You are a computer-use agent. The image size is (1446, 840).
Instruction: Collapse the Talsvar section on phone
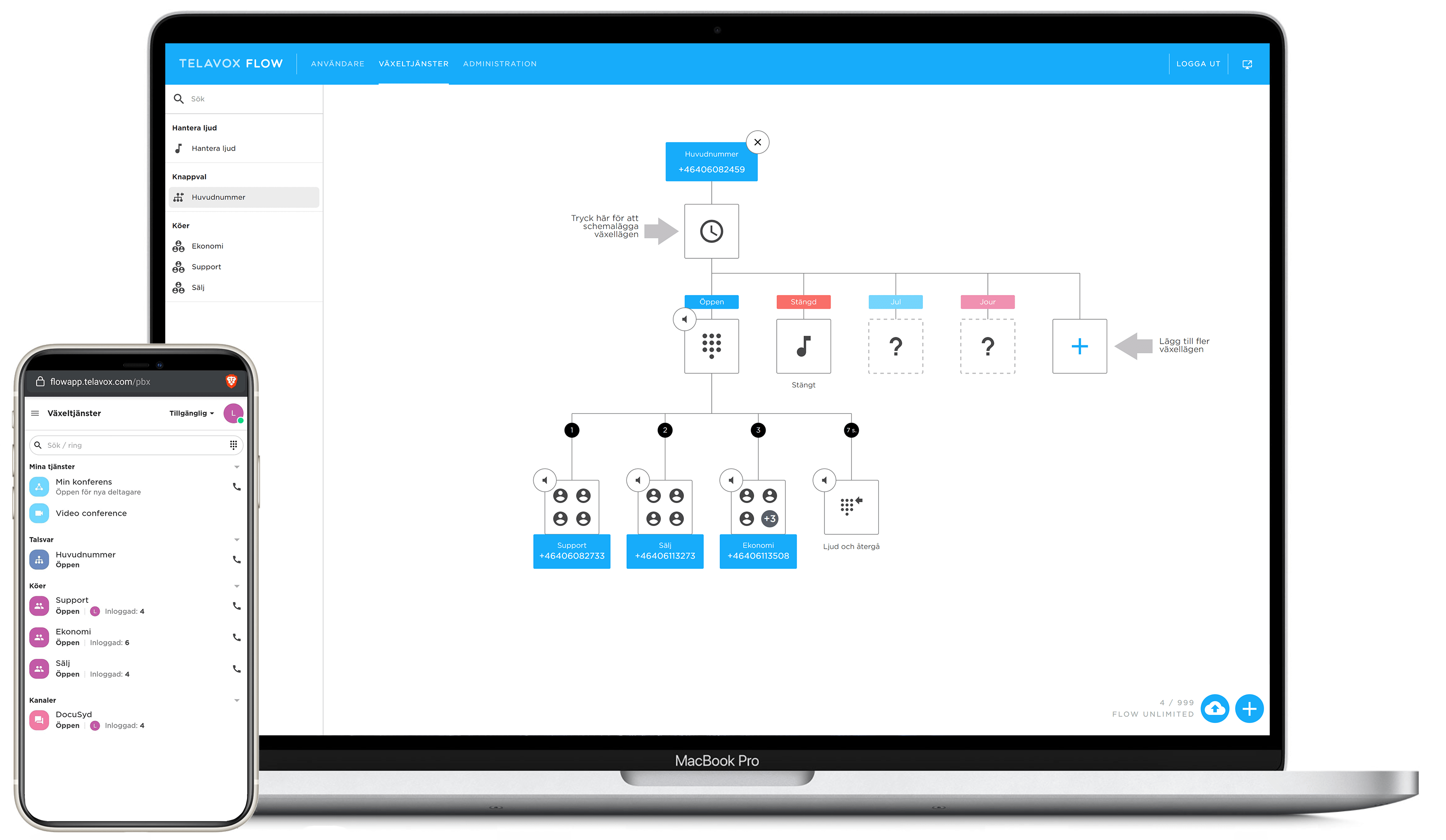click(x=237, y=540)
